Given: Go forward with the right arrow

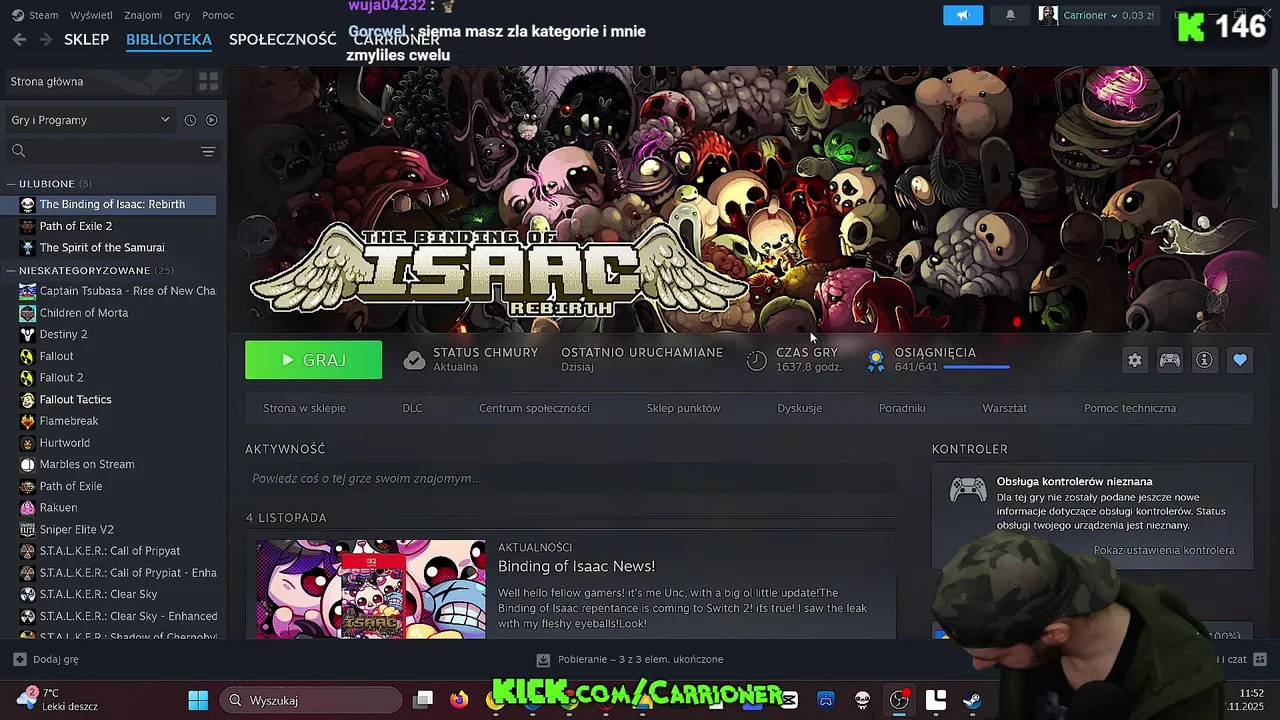Looking at the screenshot, I should coord(46,39).
